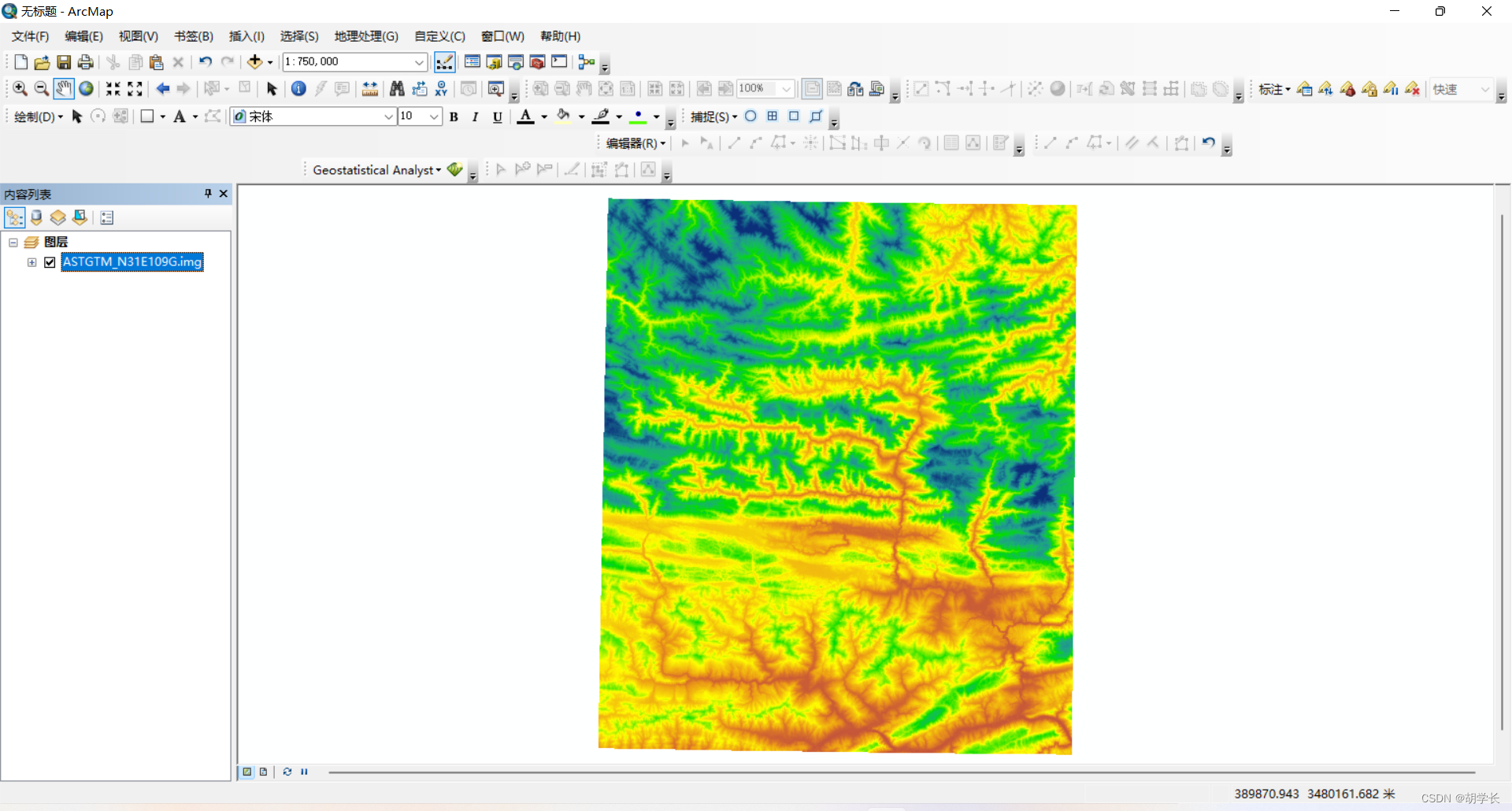Save the current map document
The image size is (1512, 811).
tap(64, 62)
